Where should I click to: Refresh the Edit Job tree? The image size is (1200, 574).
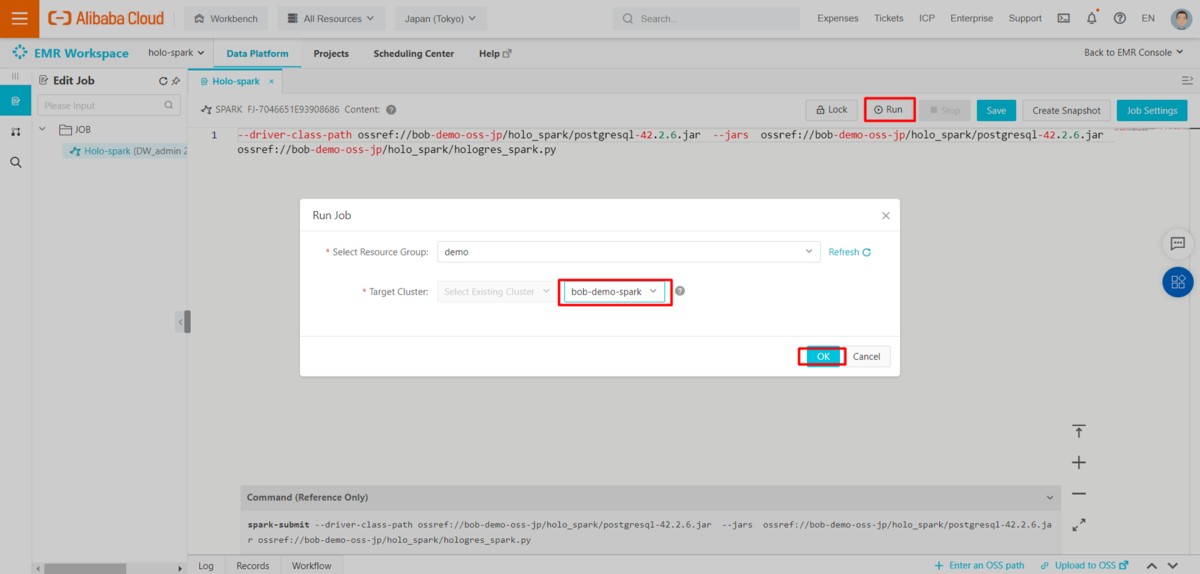(x=163, y=81)
